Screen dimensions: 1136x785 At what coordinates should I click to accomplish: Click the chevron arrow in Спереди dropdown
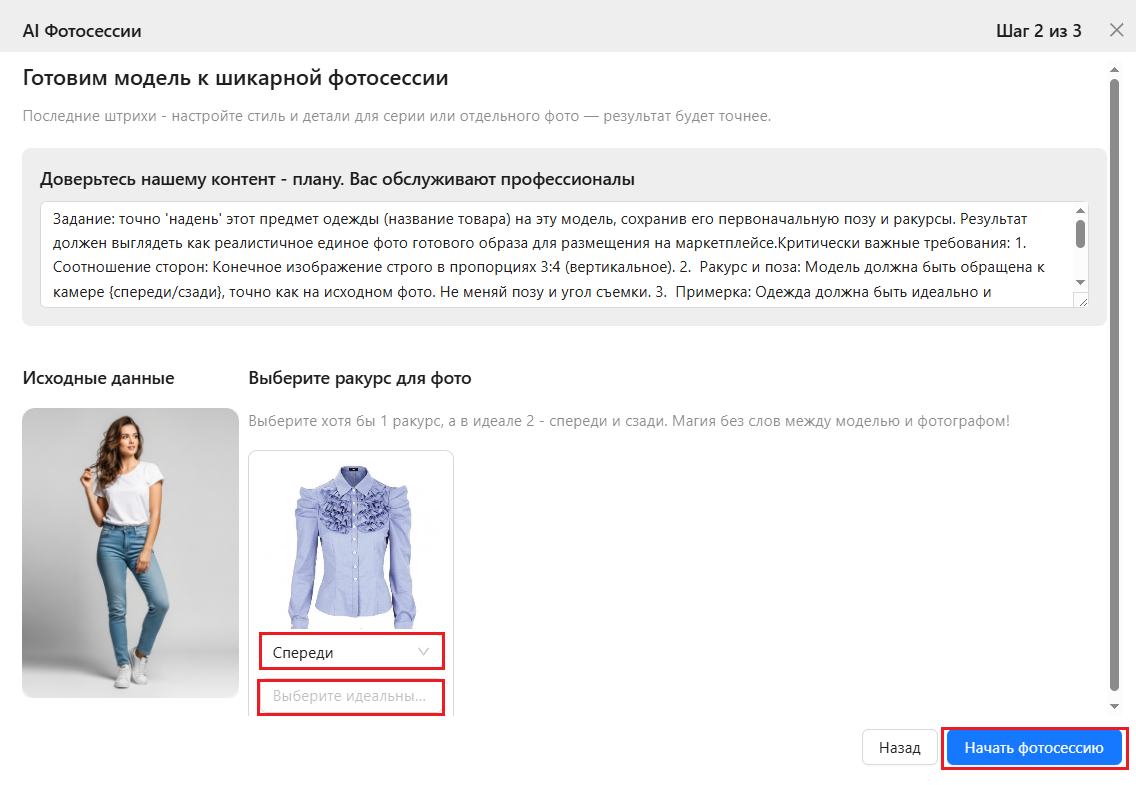pyautogui.click(x=424, y=652)
